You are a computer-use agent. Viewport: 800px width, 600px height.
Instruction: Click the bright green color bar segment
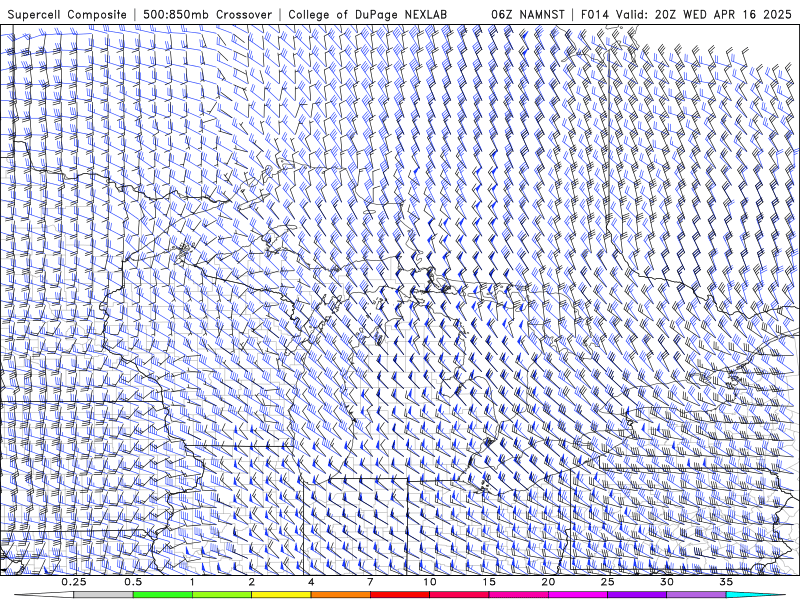click(x=163, y=595)
